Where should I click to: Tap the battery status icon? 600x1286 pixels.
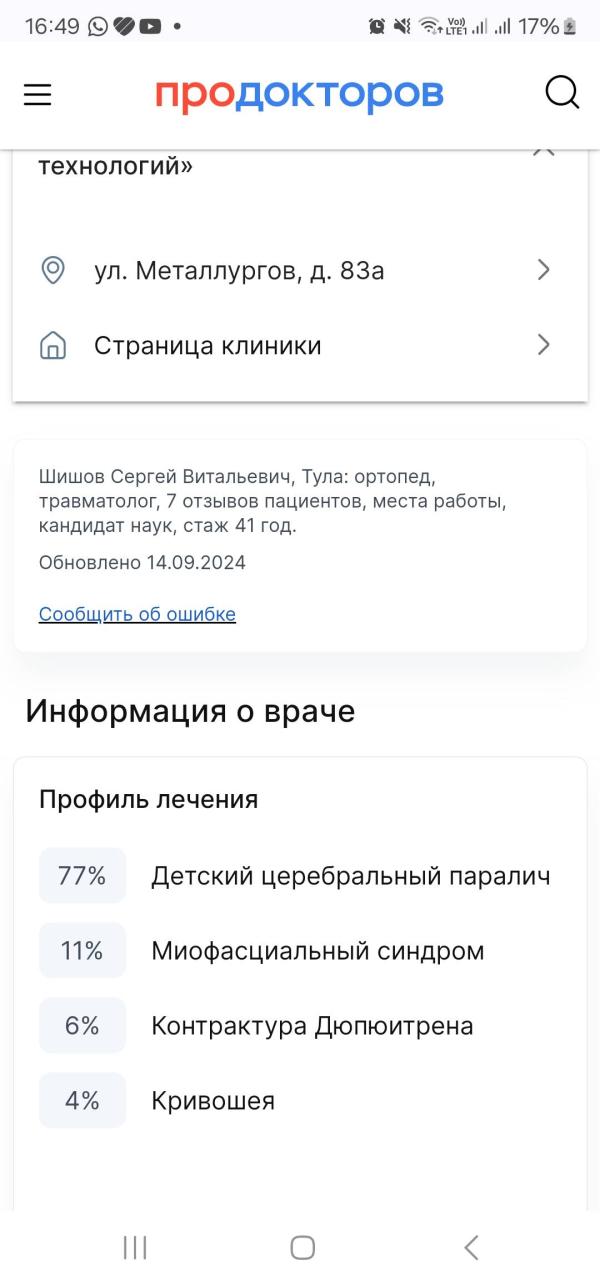click(570, 27)
